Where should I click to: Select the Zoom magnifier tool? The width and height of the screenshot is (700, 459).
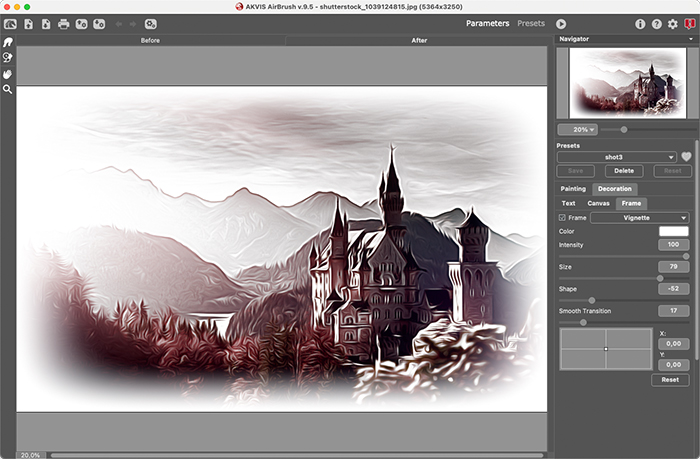point(8,90)
